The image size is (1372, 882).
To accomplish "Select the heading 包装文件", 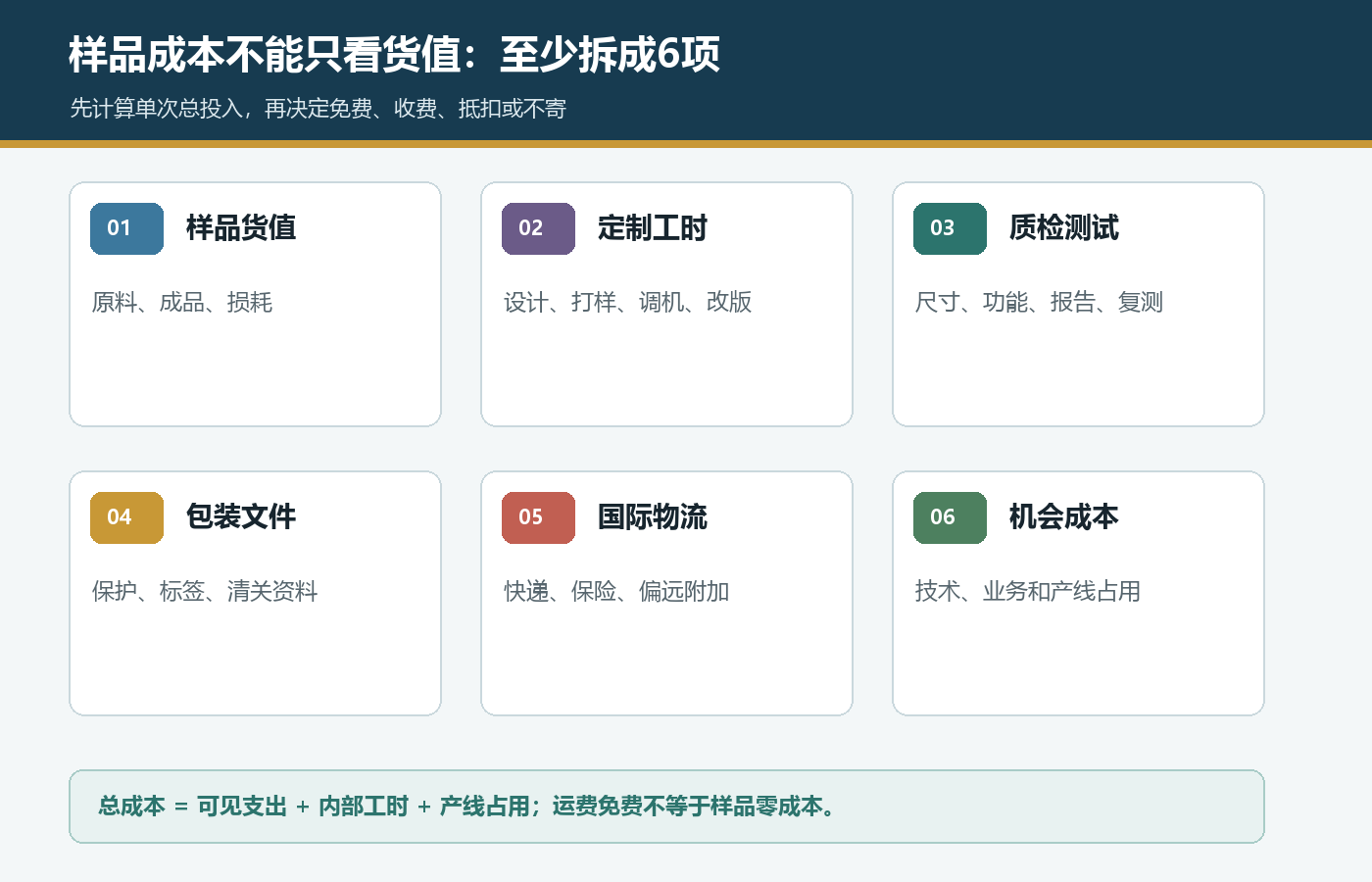I will pos(241,516).
